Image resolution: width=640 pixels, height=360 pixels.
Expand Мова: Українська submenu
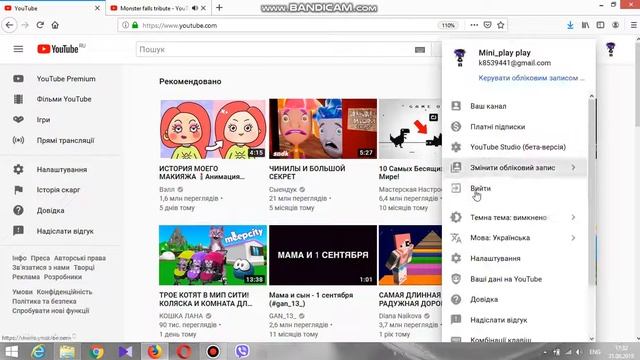[x=515, y=238]
